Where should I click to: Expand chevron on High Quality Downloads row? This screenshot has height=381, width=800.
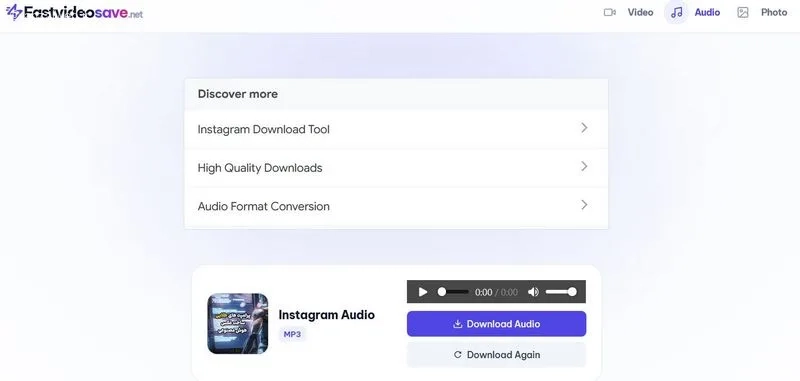[585, 166]
